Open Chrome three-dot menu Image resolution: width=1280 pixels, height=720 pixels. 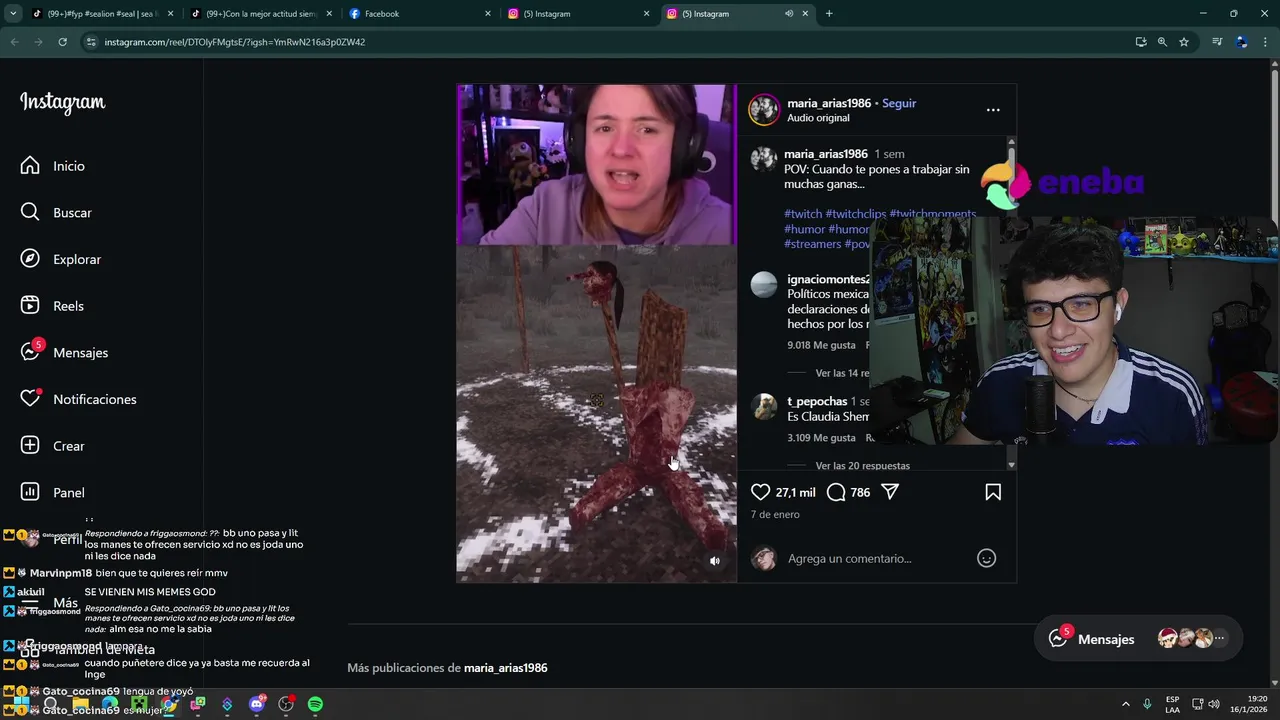point(1266,42)
